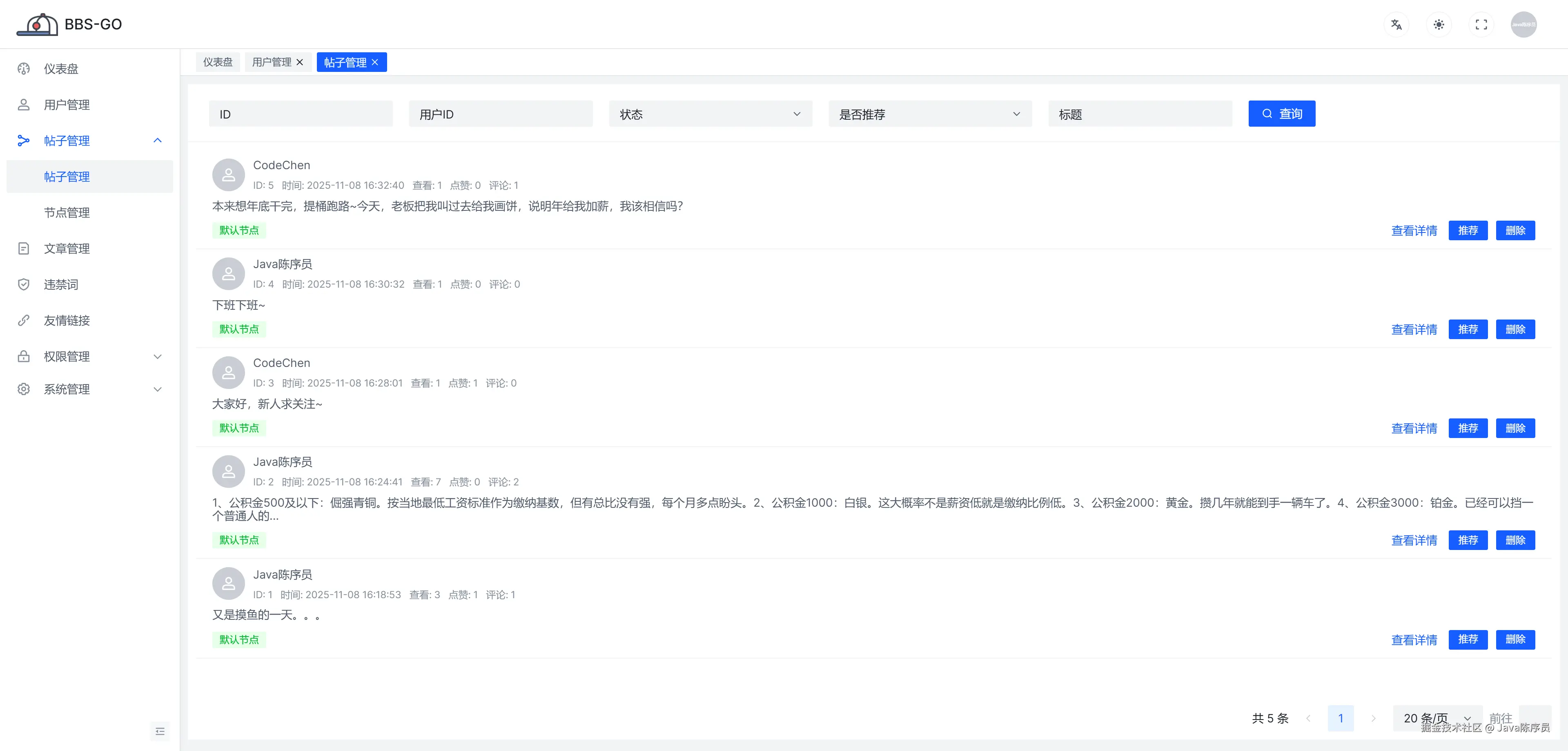The width and height of the screenshot is (1568, 751).
Task: Close the 用户管理 tab
Action: (299, 62)
